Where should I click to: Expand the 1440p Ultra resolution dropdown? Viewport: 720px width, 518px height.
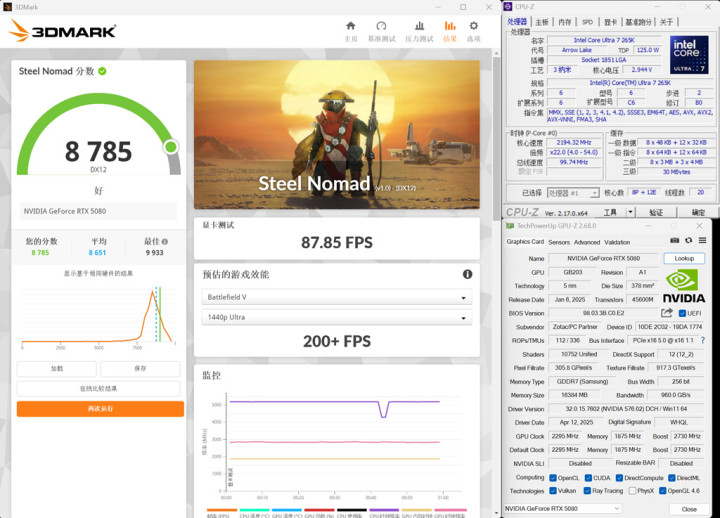(x=336, y=317)
